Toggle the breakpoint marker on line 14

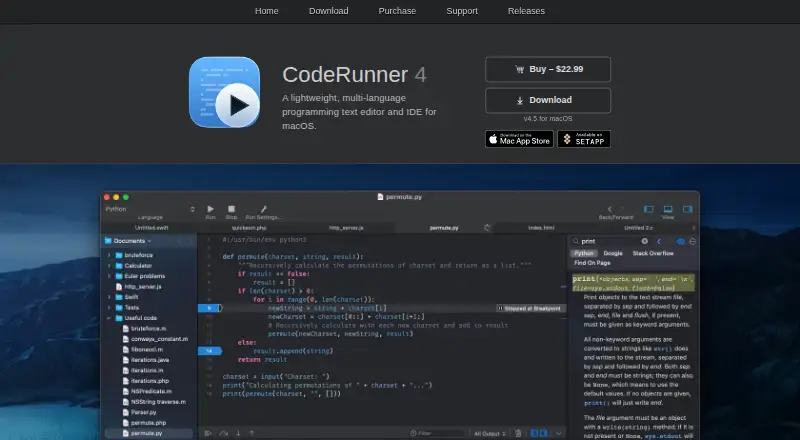(x=210, y=351)
